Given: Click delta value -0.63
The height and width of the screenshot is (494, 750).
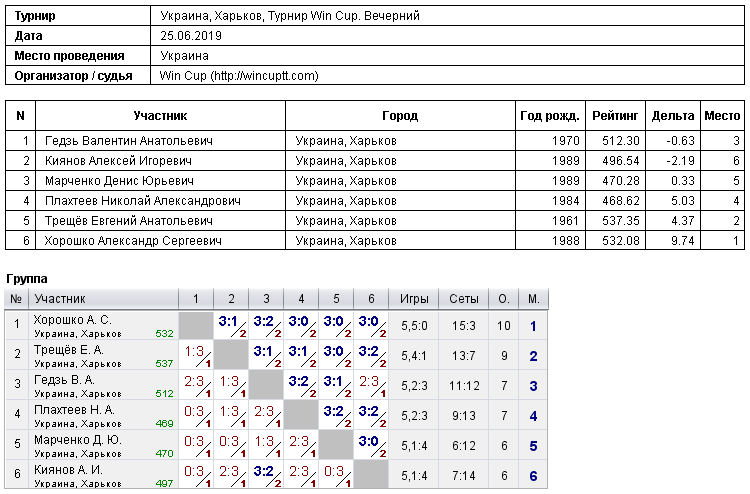Looking at the screenshot, I should coord(680,141).
